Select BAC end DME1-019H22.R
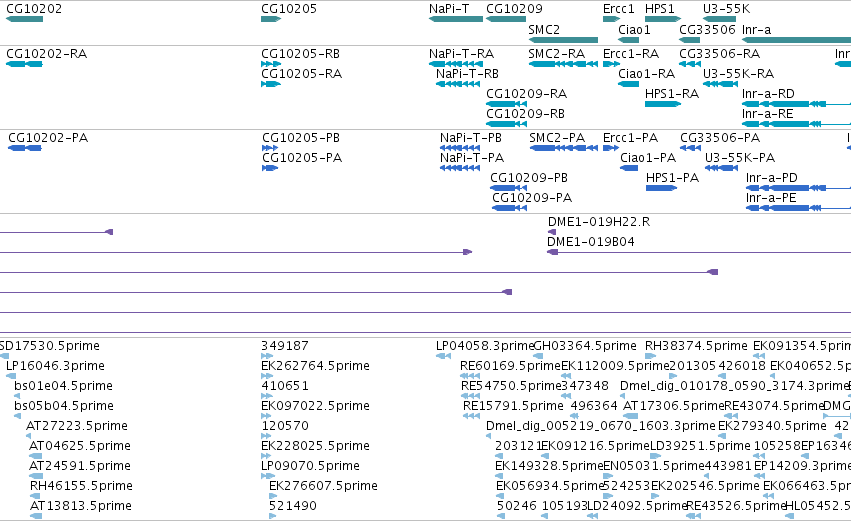Viewport: 851px width, 521px height. (599, 222)
